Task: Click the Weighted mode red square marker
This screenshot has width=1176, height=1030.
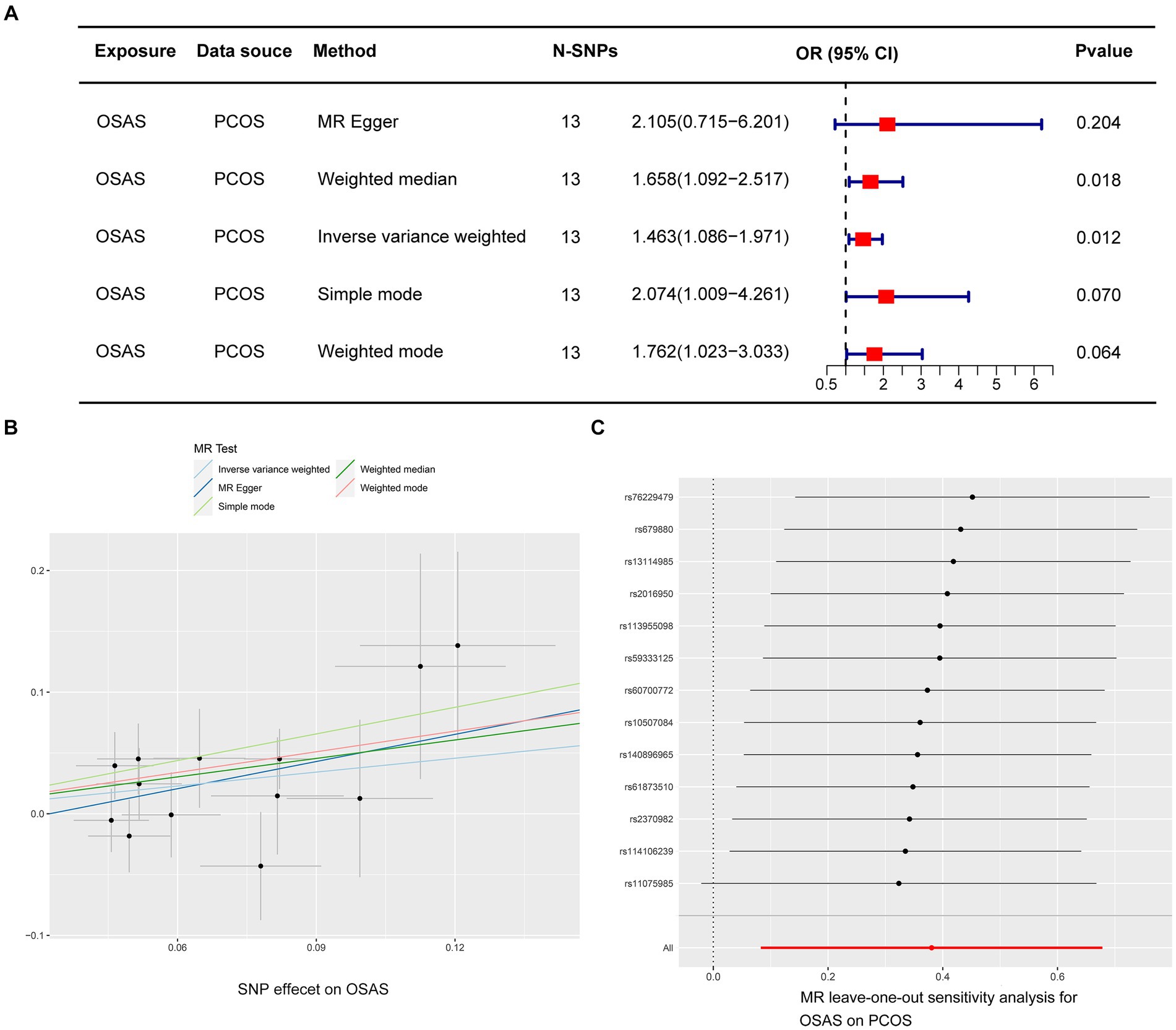Action: (x=873, y=354)
